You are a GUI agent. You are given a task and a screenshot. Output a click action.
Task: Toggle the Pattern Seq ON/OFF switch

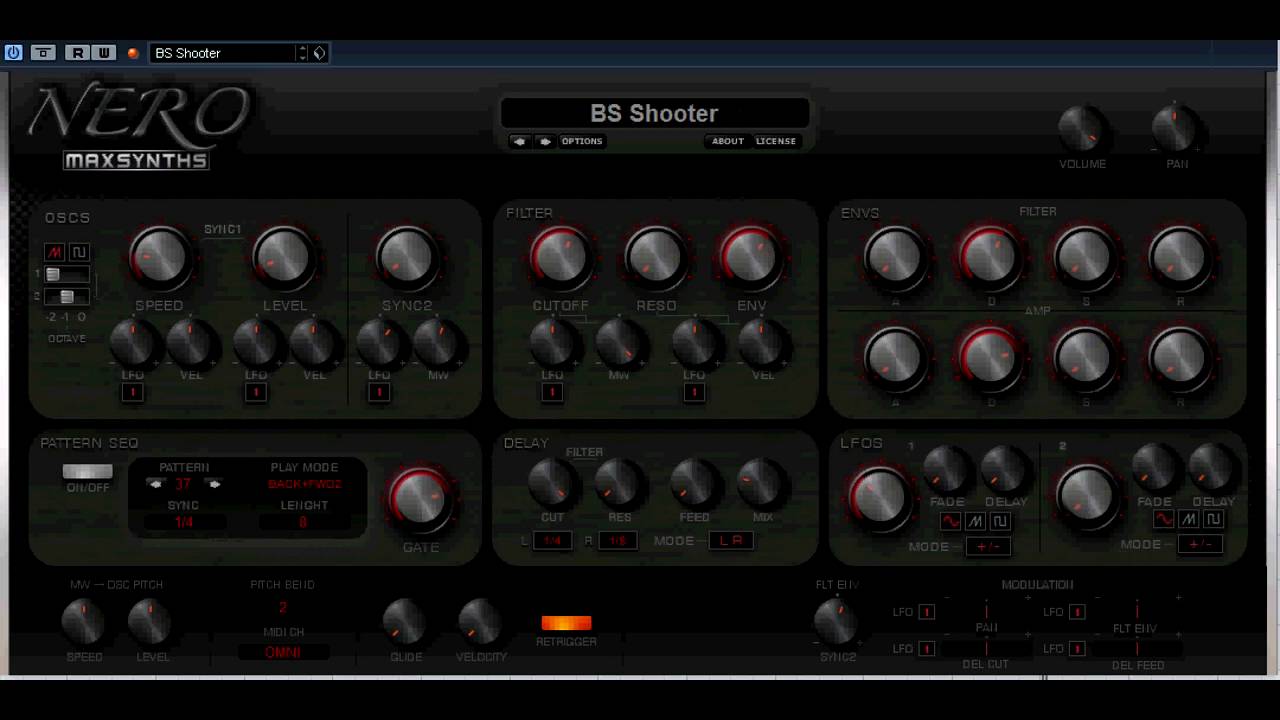point(88,472)
